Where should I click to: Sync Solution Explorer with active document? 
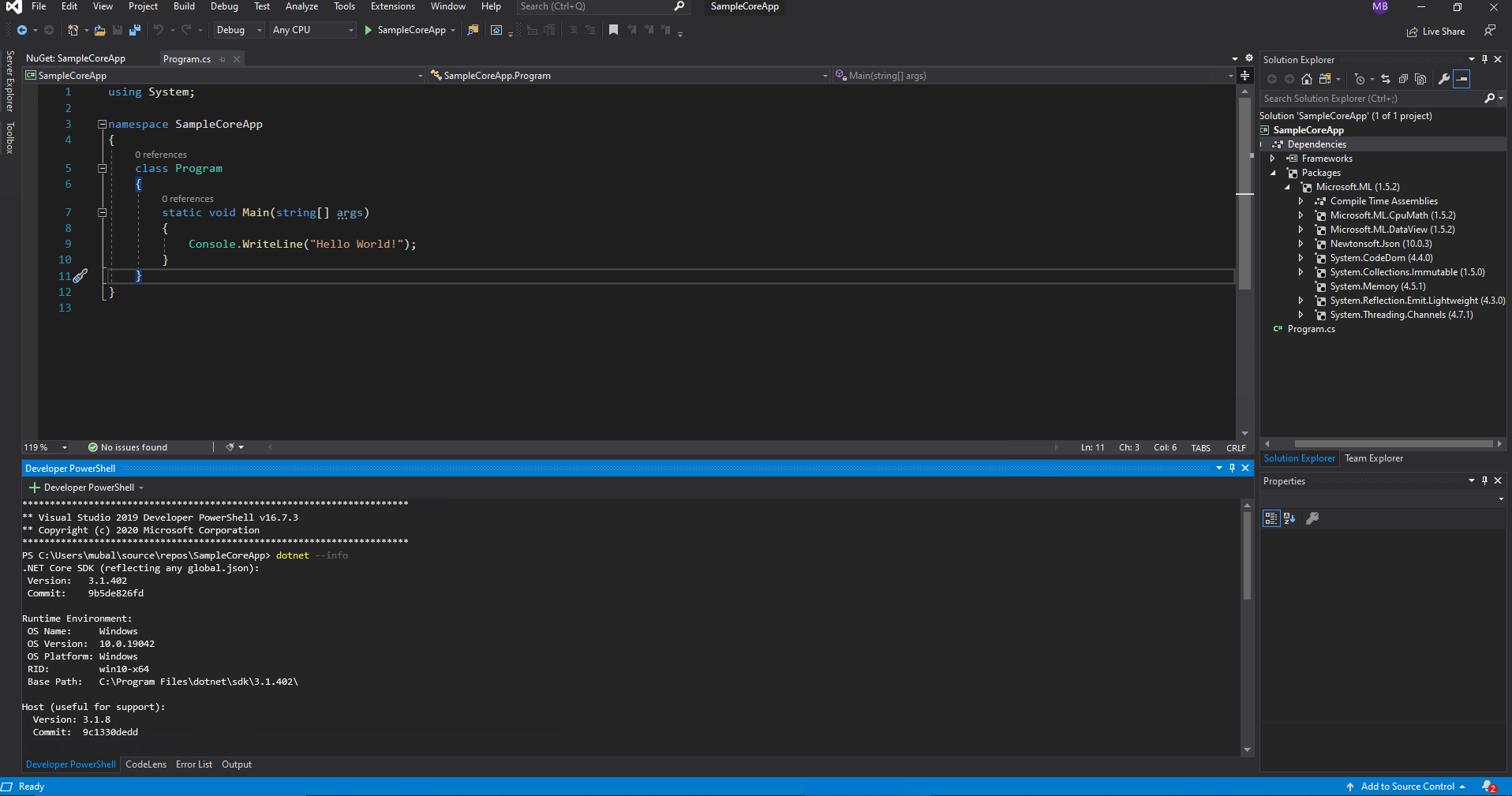pos(1387,79)
